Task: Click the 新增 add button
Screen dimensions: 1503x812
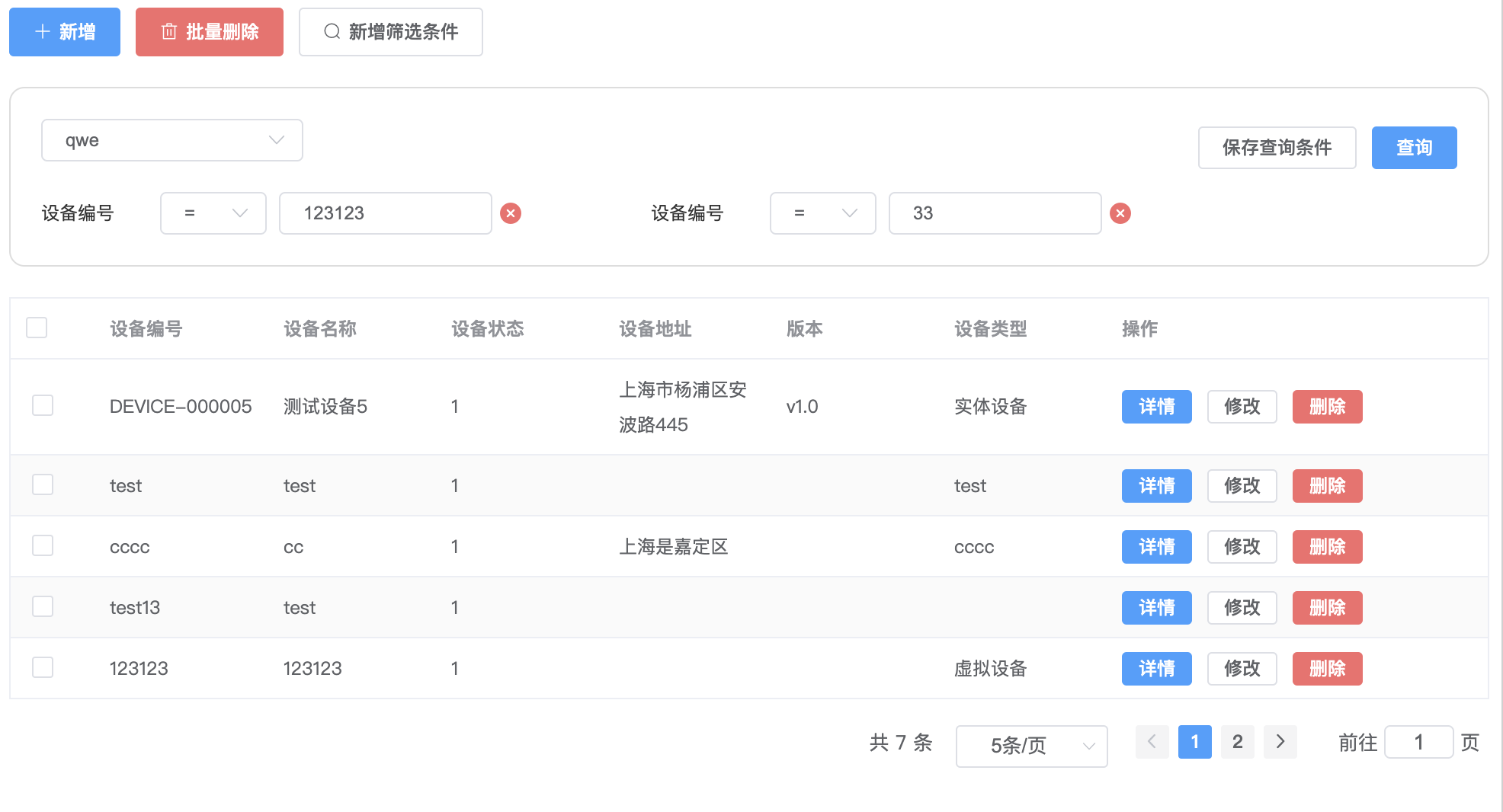Action: pos(65,32)
